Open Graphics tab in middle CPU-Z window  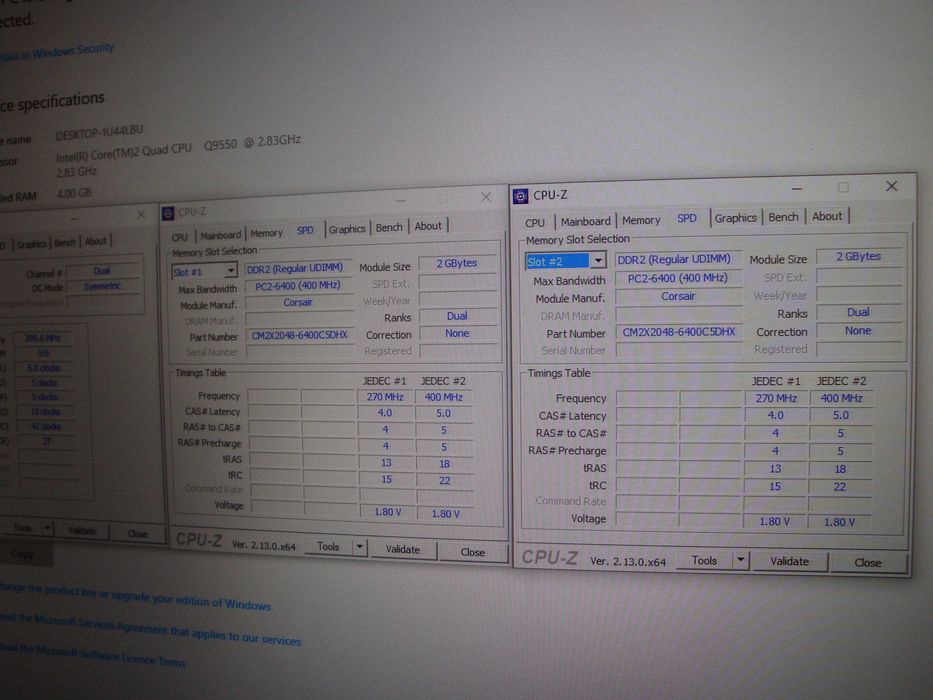[347, 229]
